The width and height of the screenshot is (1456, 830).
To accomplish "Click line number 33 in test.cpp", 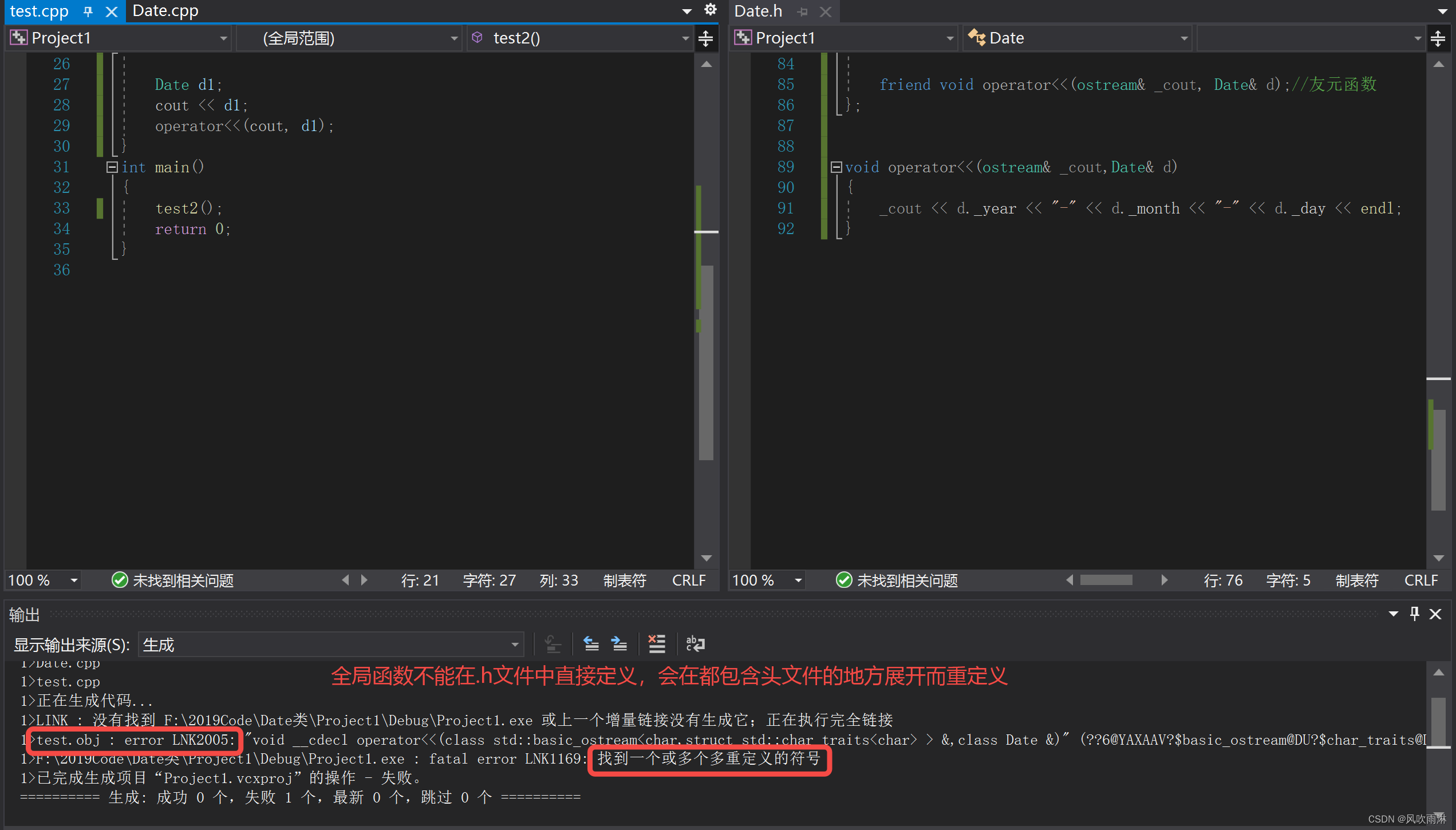I will [61, 208].
